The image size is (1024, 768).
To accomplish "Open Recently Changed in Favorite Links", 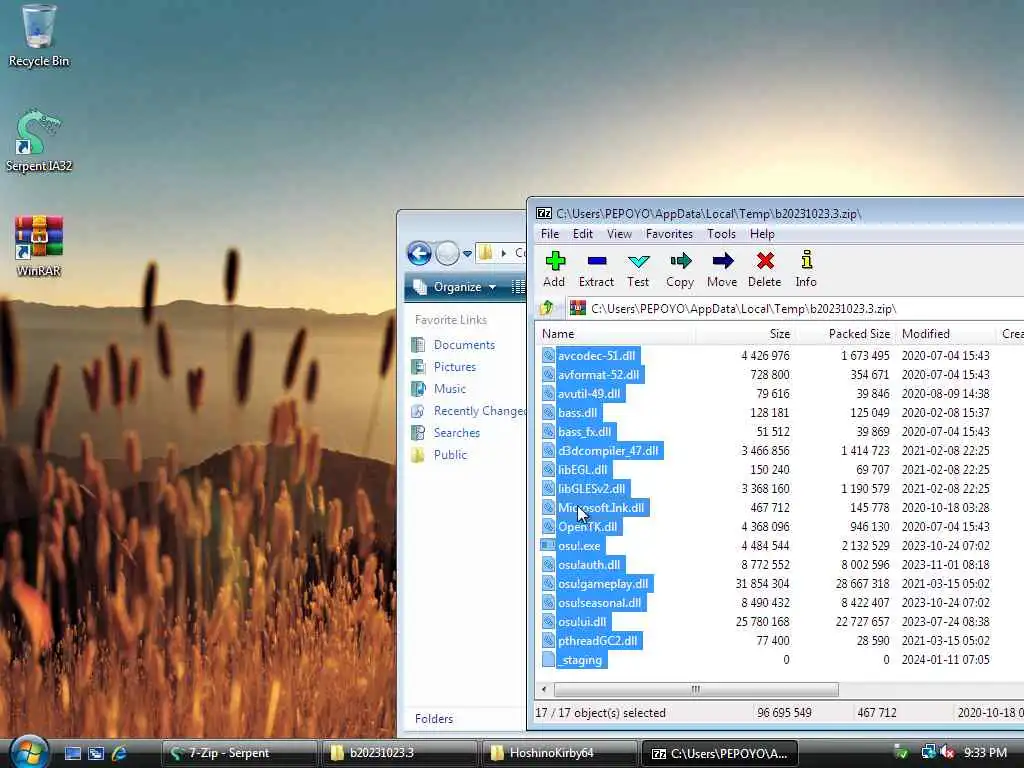I will [x=479, y=411].
